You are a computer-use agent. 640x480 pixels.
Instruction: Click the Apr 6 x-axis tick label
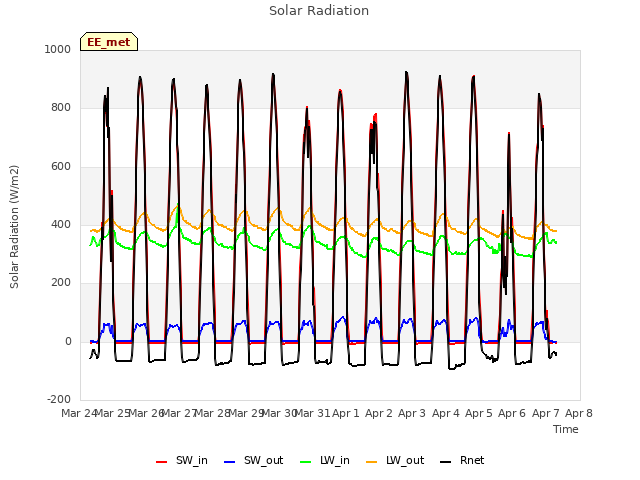pyautogui.click(x=512, y=413)
